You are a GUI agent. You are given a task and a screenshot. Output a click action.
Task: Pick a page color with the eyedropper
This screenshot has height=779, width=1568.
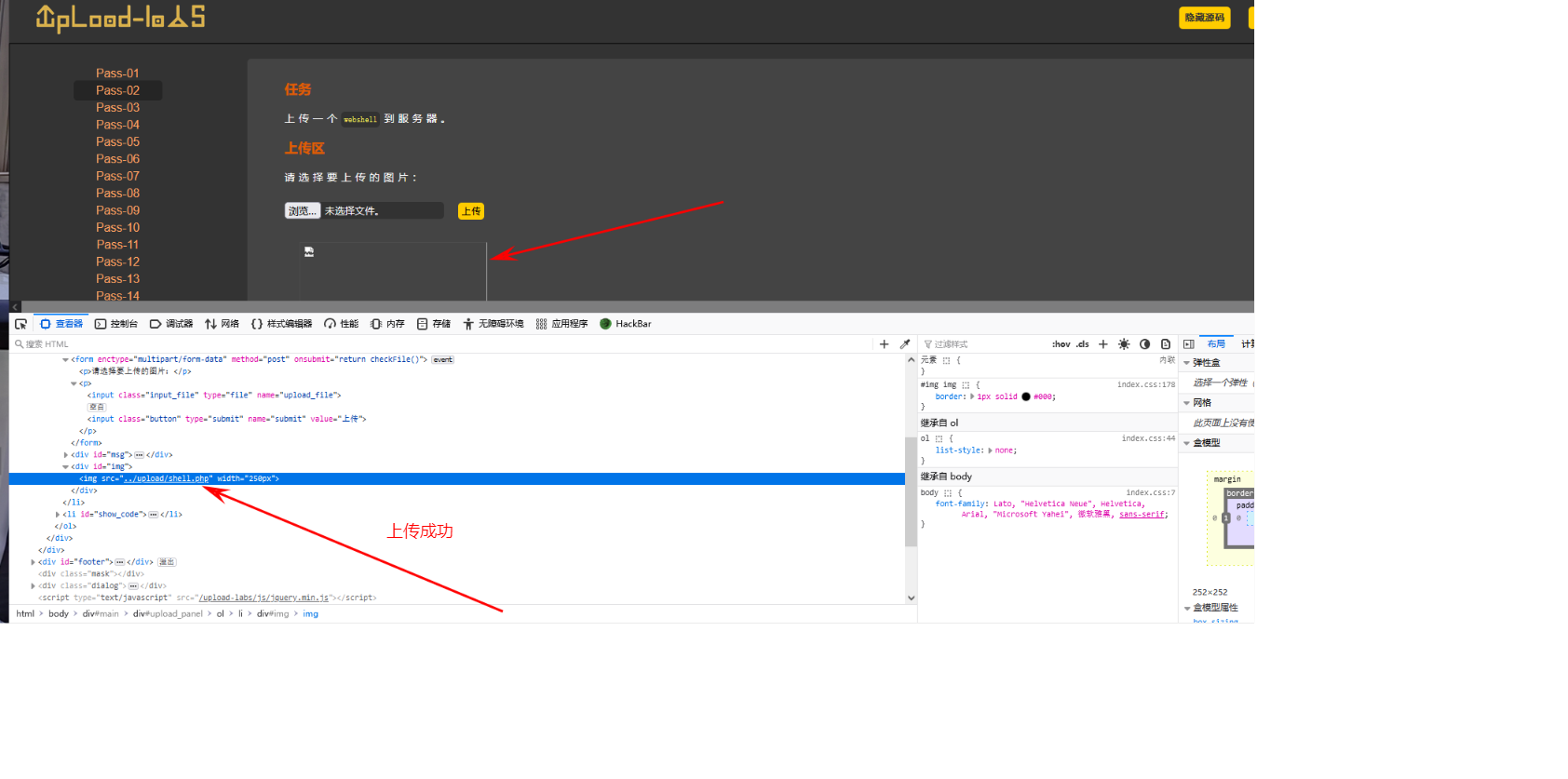click(x=905, y=344)
